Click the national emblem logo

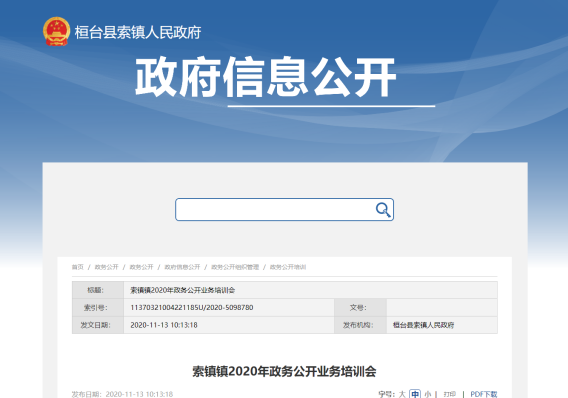click(x=56, y=32)
